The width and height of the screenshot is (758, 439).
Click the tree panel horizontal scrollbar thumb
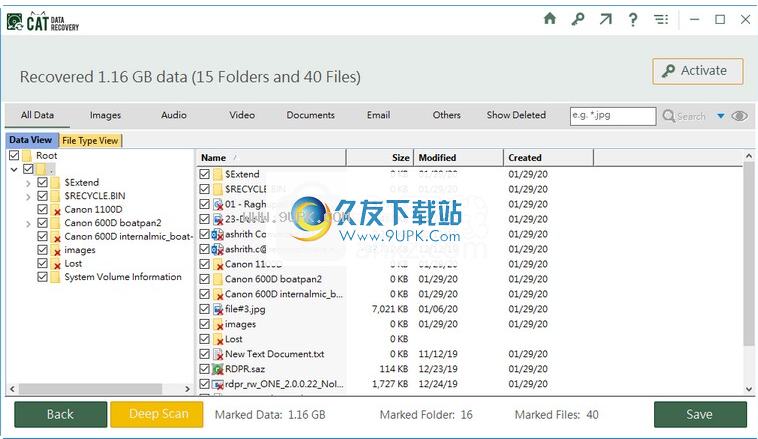(x=90, y=389)
